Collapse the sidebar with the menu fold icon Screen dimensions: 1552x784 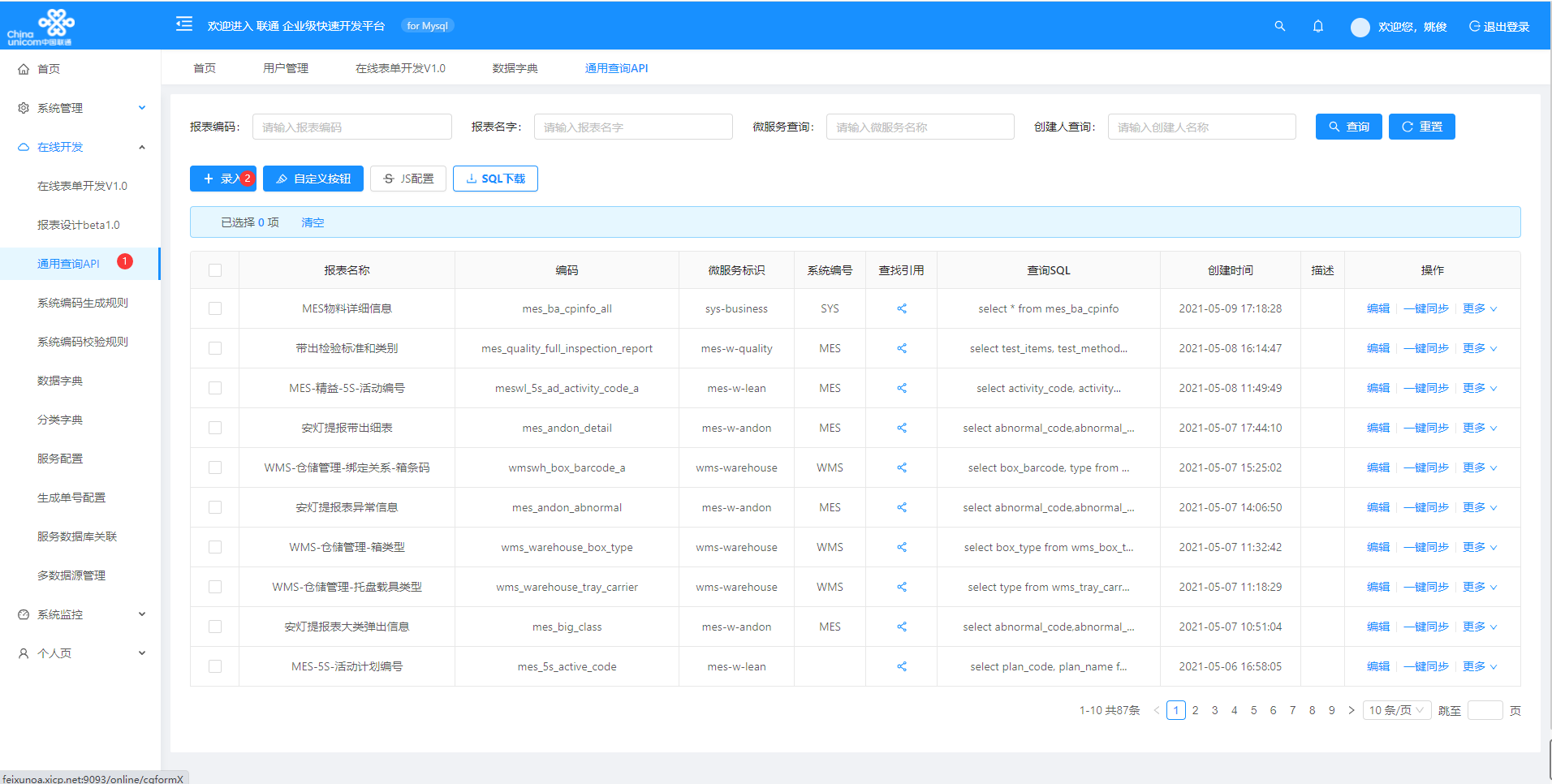[184, 24]
